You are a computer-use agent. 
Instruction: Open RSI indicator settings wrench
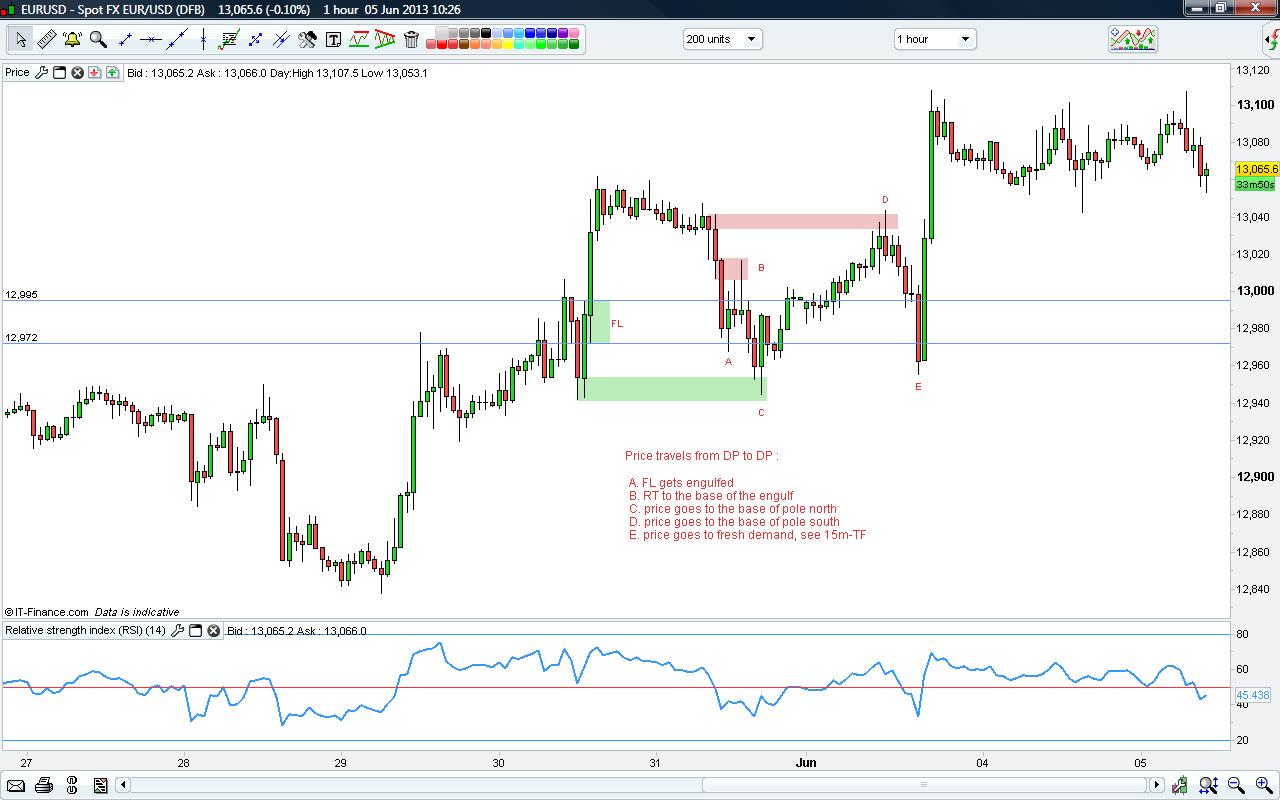(x=177, y=630)
